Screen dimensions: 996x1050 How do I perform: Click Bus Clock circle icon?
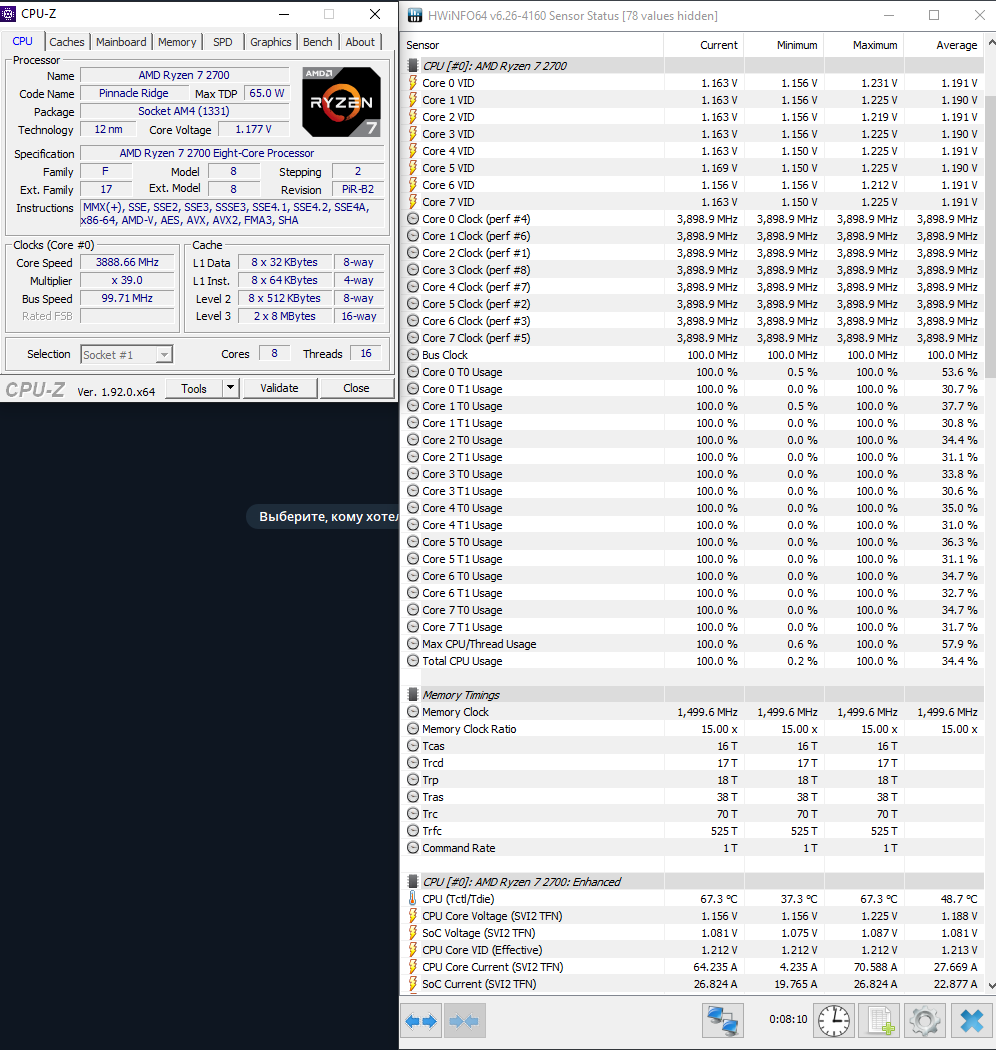(413, 355)
